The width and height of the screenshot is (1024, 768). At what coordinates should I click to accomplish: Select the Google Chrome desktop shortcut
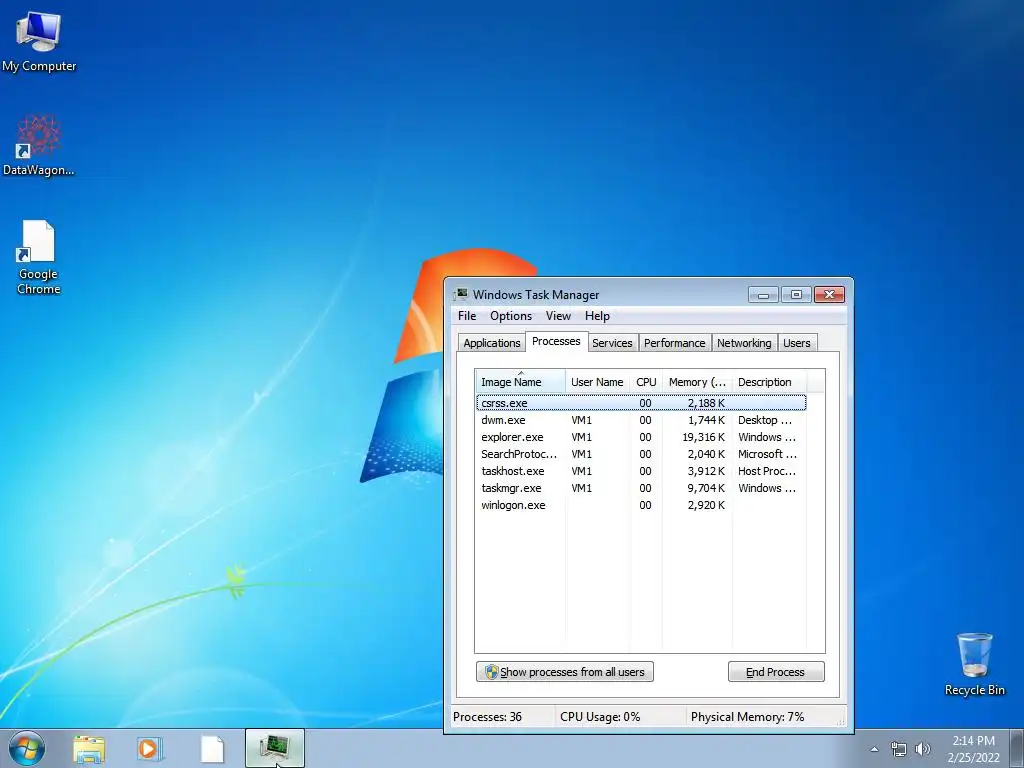coord(39,257)
